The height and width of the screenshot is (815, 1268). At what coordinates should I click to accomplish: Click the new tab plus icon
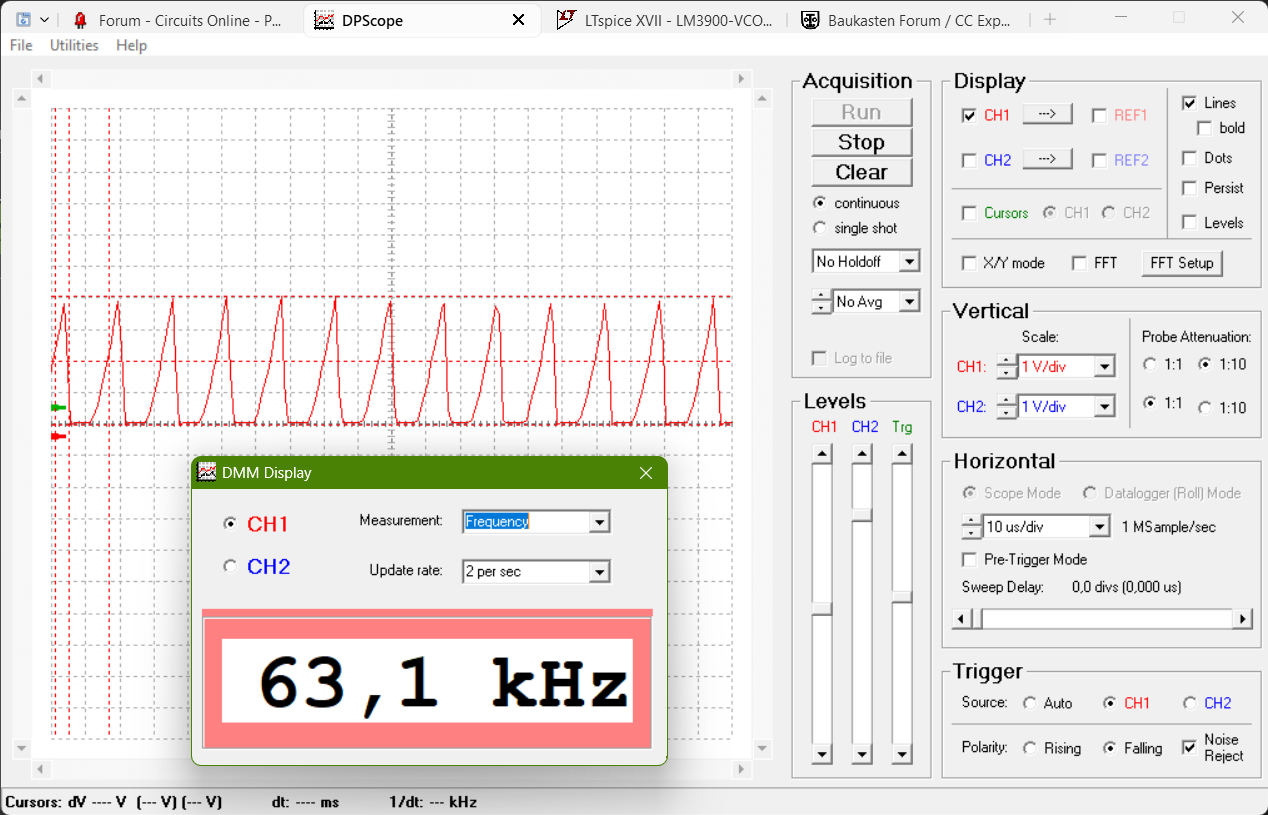pyautogui.click(x=1049, y=19)
